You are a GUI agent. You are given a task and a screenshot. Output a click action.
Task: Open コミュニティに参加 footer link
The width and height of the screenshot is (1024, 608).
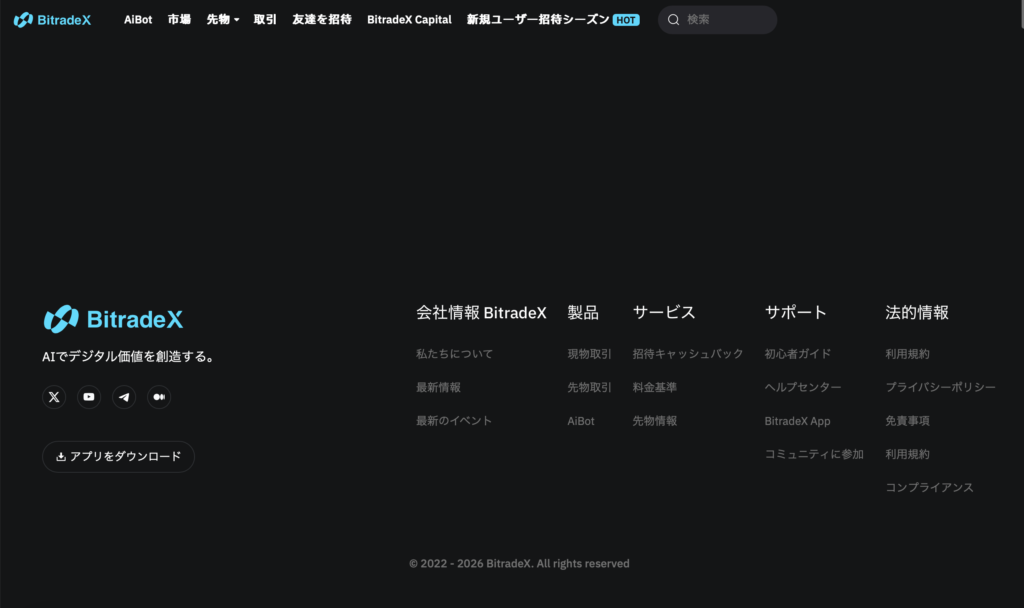(x=814, y=454)
